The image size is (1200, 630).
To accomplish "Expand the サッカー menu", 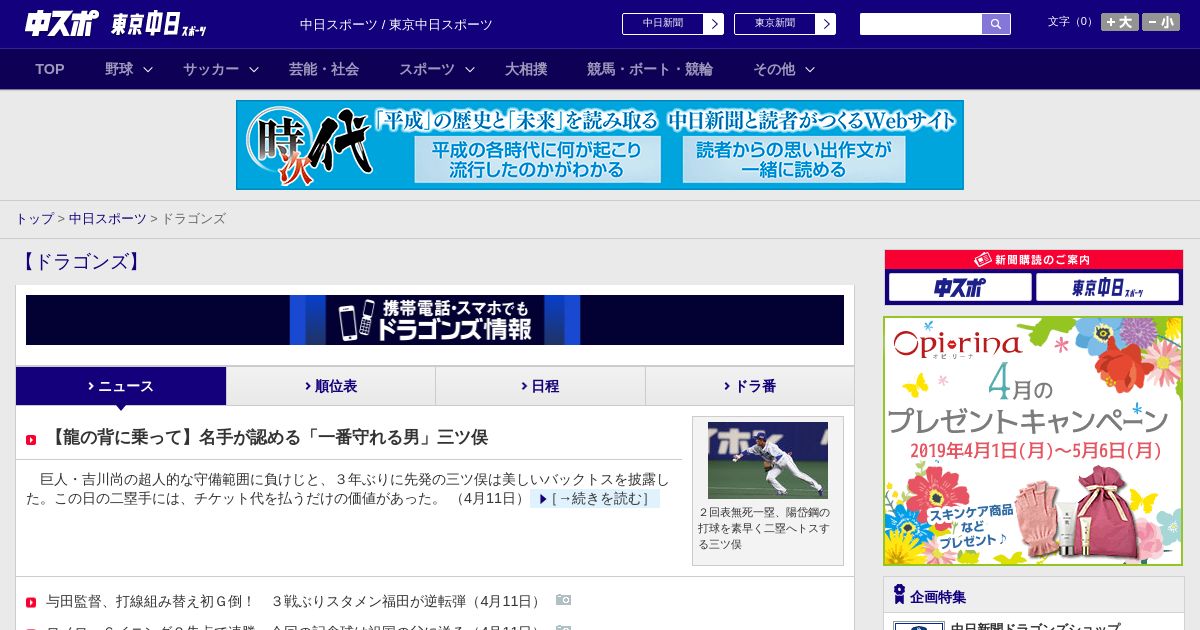I will point(221,69).
